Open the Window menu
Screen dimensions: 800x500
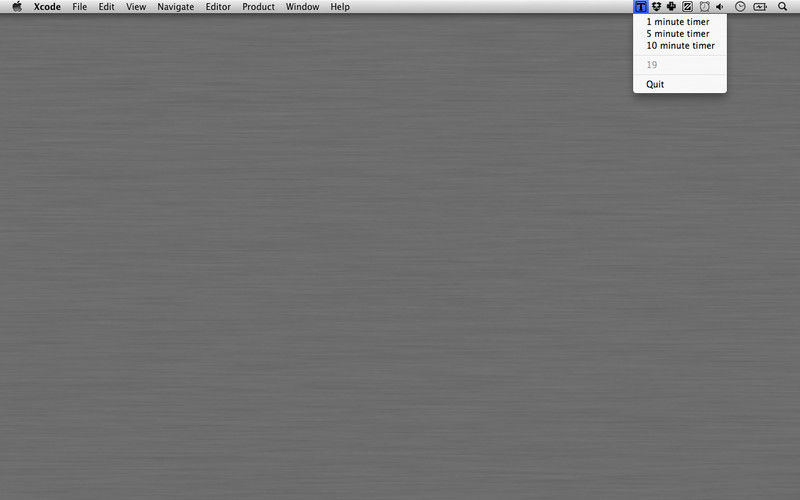click(x=302, y=7)
